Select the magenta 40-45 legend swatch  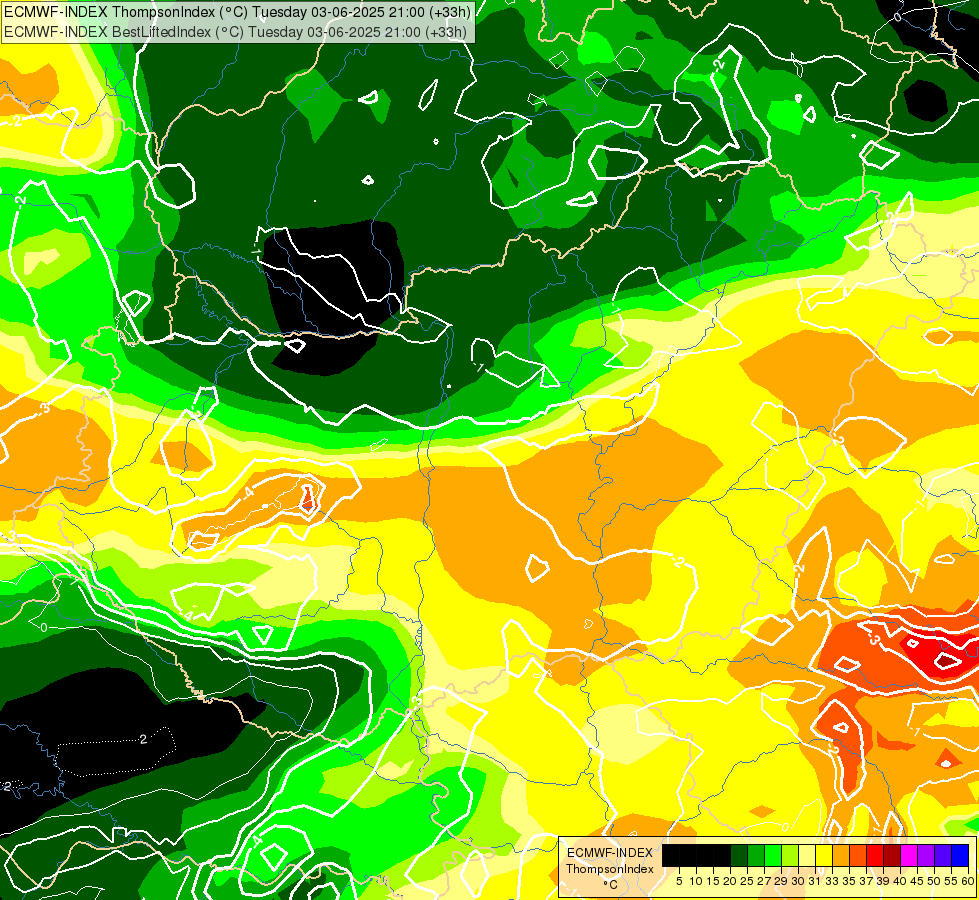click(908, 855)
